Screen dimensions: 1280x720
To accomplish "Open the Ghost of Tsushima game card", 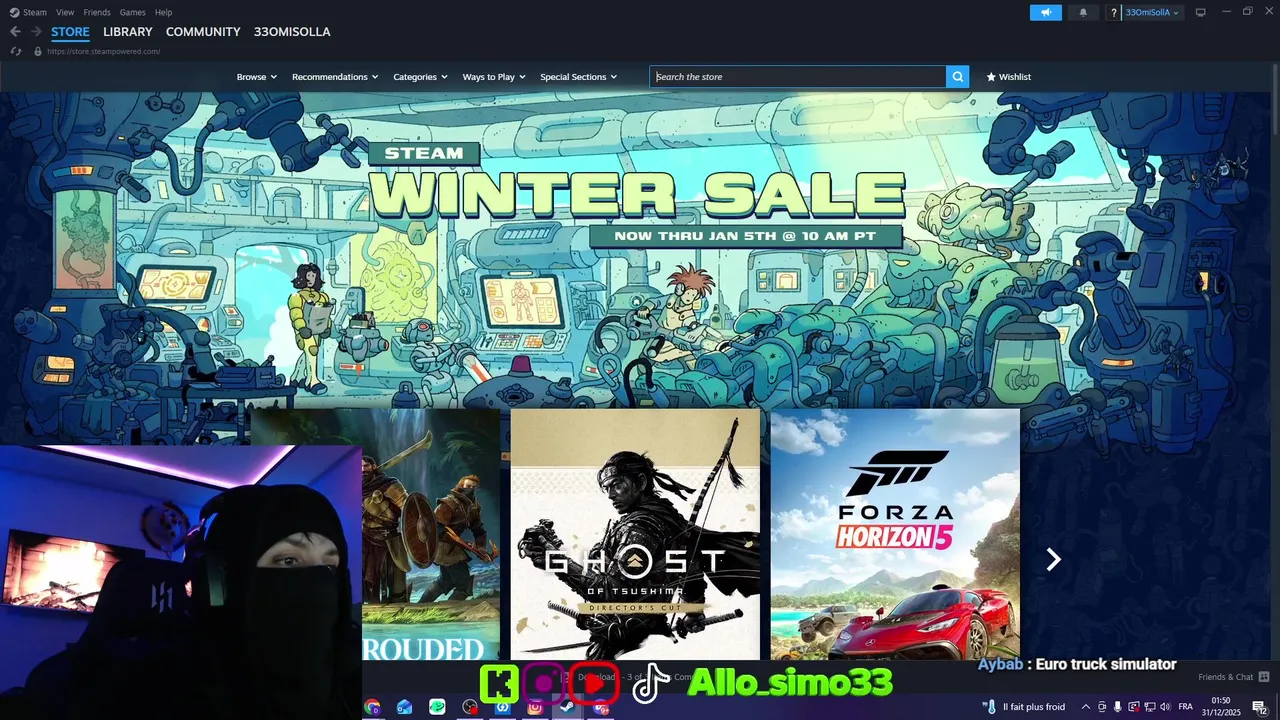I will 635,534.
